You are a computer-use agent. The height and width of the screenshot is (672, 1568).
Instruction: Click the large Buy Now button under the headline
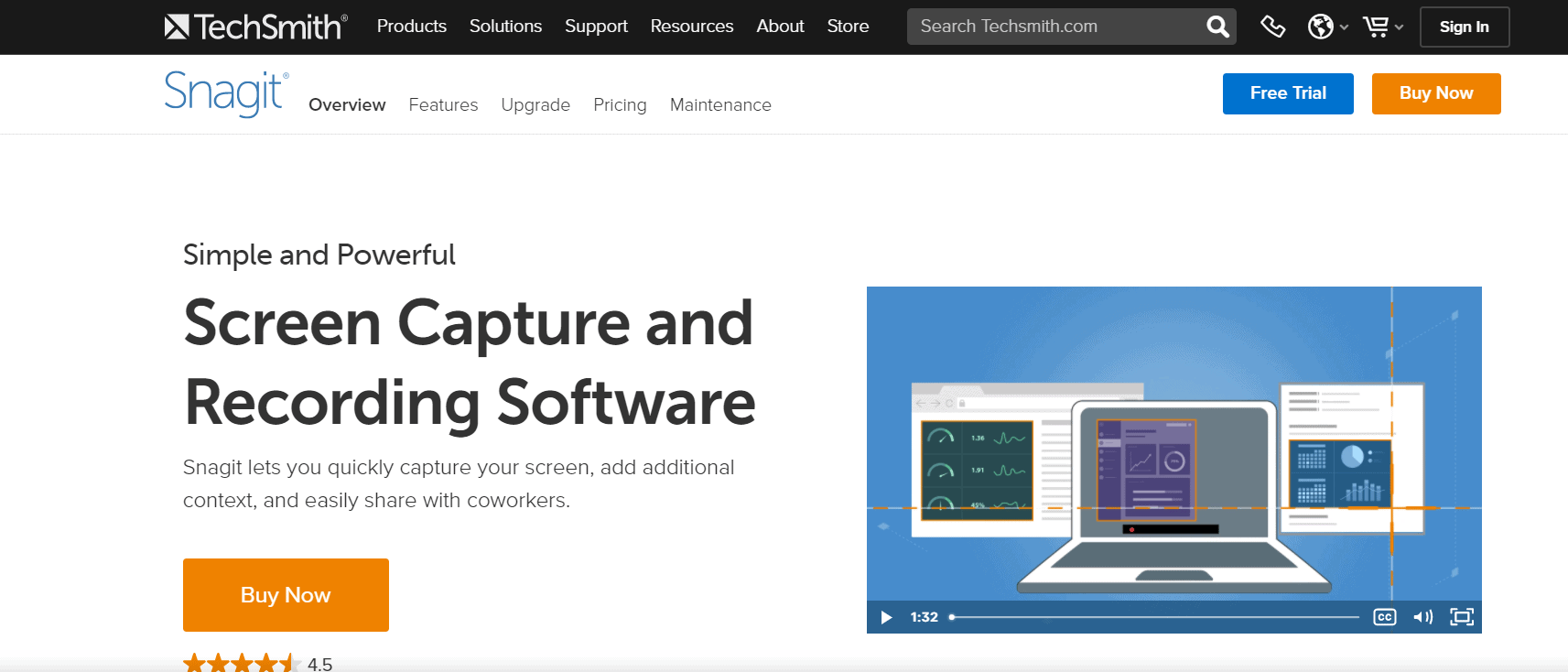(286, 595)
